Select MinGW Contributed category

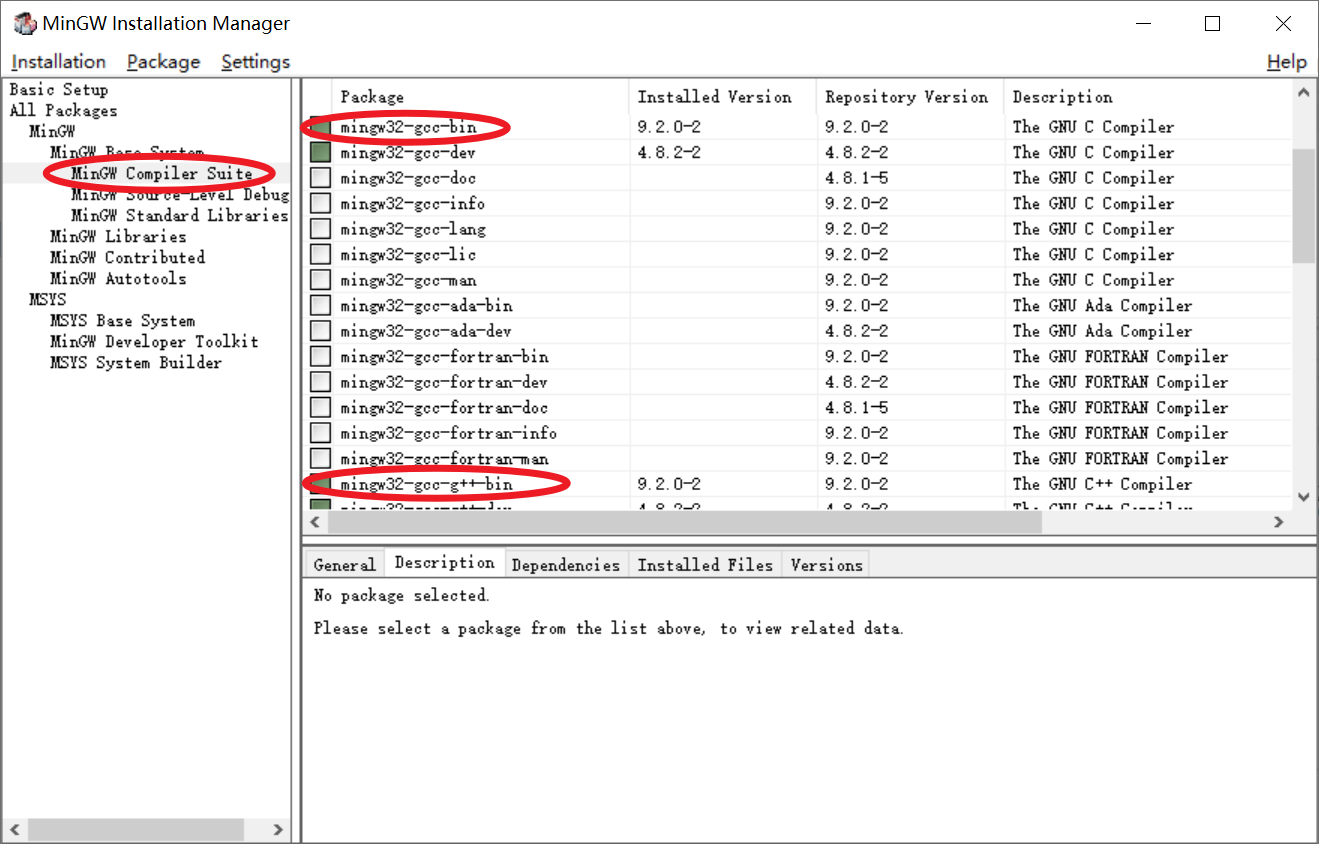[127, 258]
